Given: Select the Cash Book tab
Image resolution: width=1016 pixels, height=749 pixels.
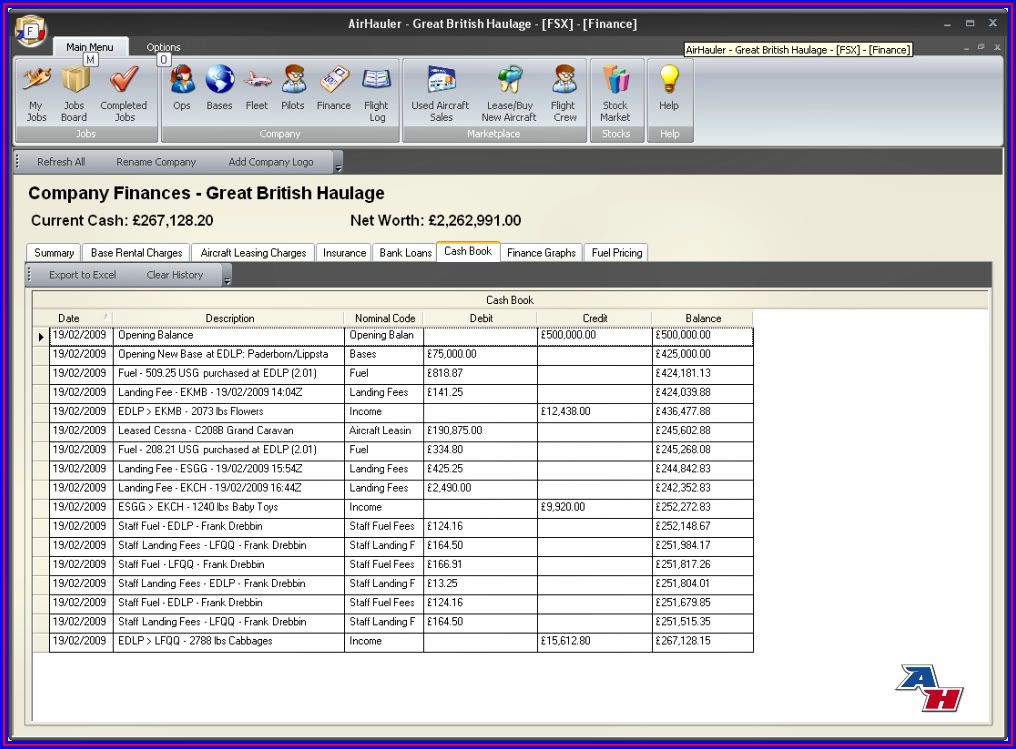Looking at the screenshot, I should tap(468, 251).
